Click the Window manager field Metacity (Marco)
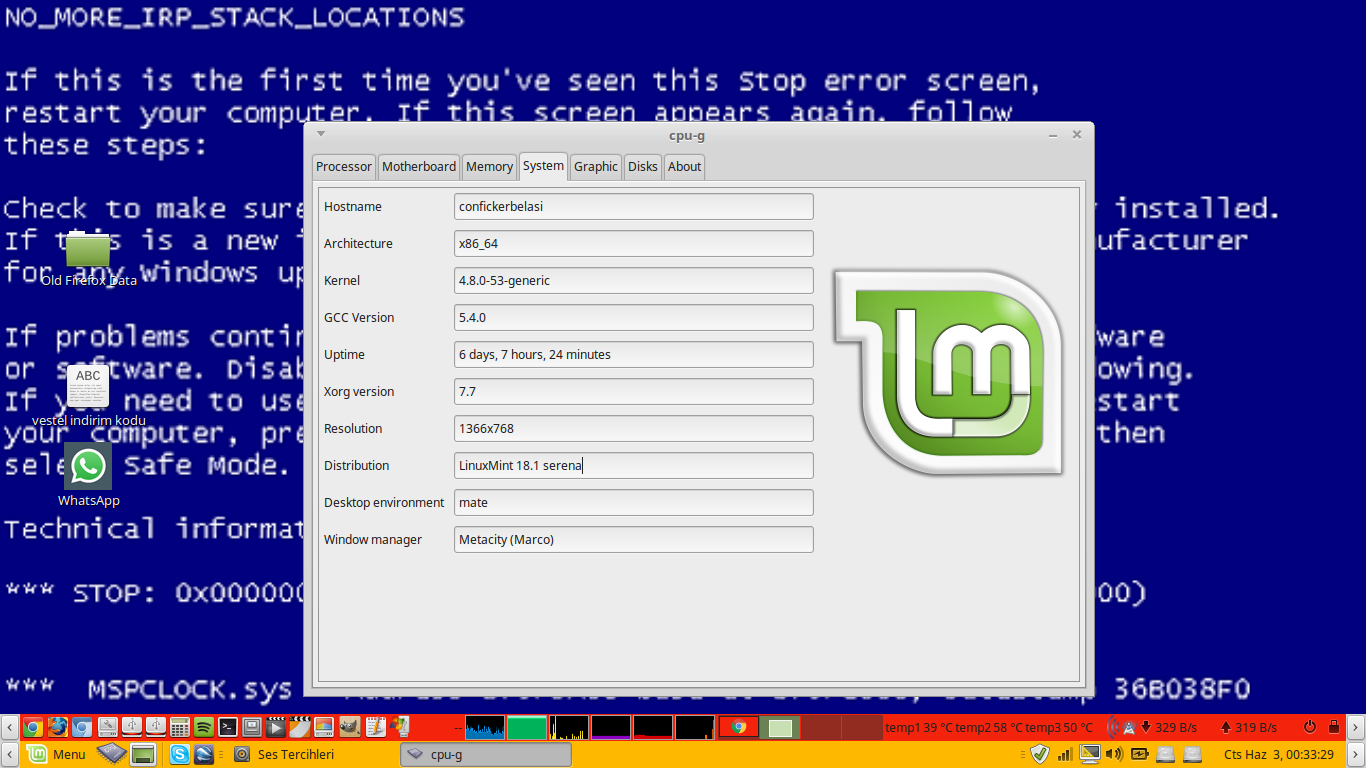The image size is (1366, 768). pos(634,539)
